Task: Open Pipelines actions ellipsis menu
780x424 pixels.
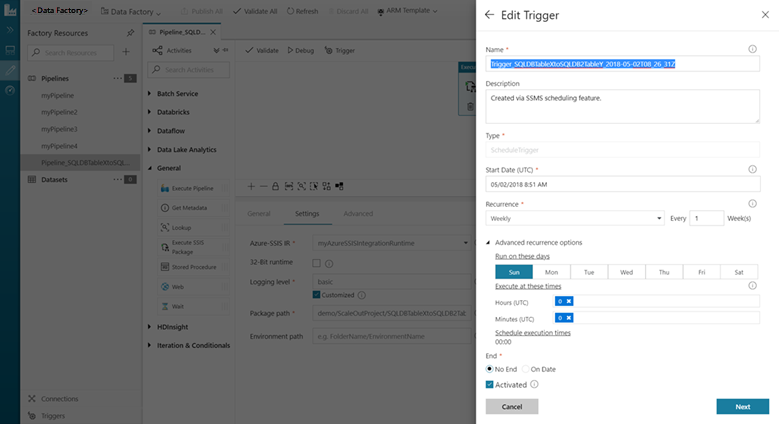Action: [117, 78]
